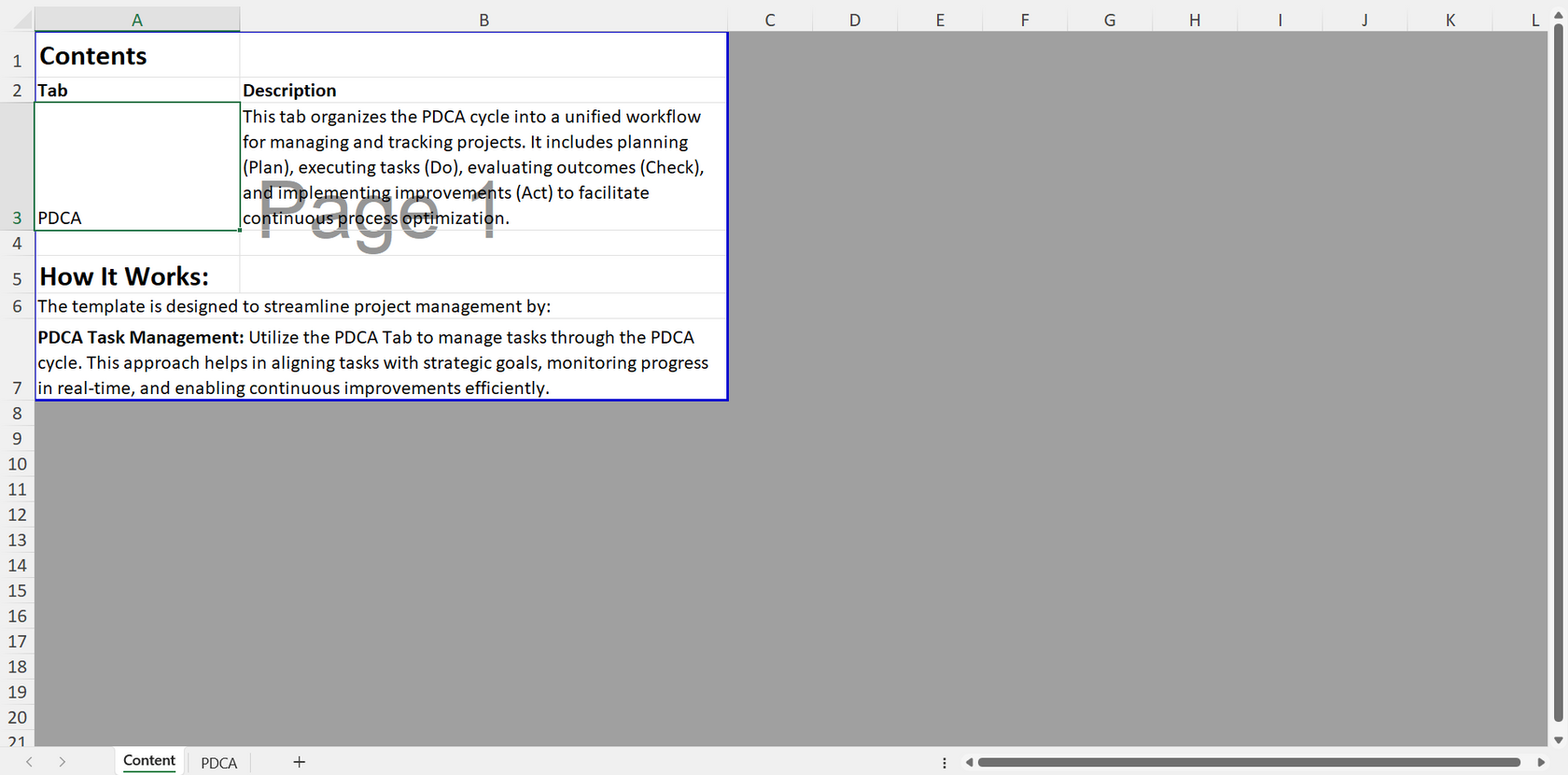The height and width of the screenshot is (775, 1568).
Task: Select row 7 header
Action: coord(17,360)
